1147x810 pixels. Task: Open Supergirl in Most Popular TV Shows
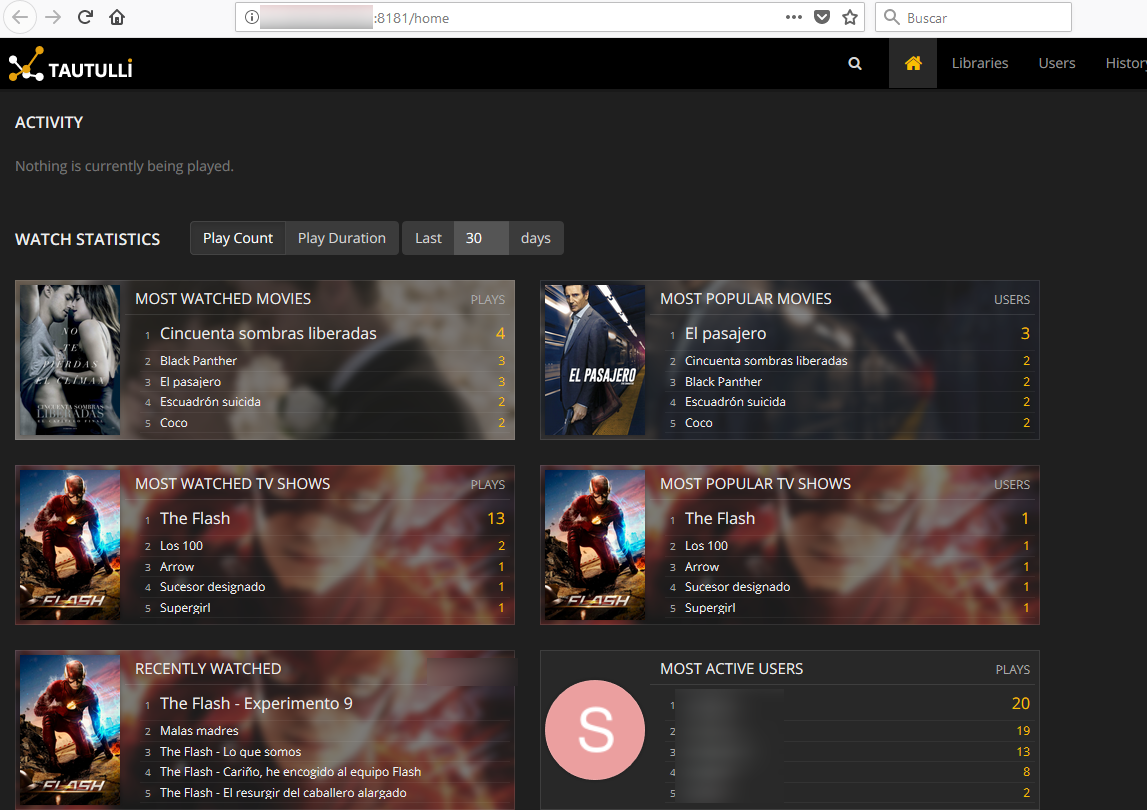710,608
